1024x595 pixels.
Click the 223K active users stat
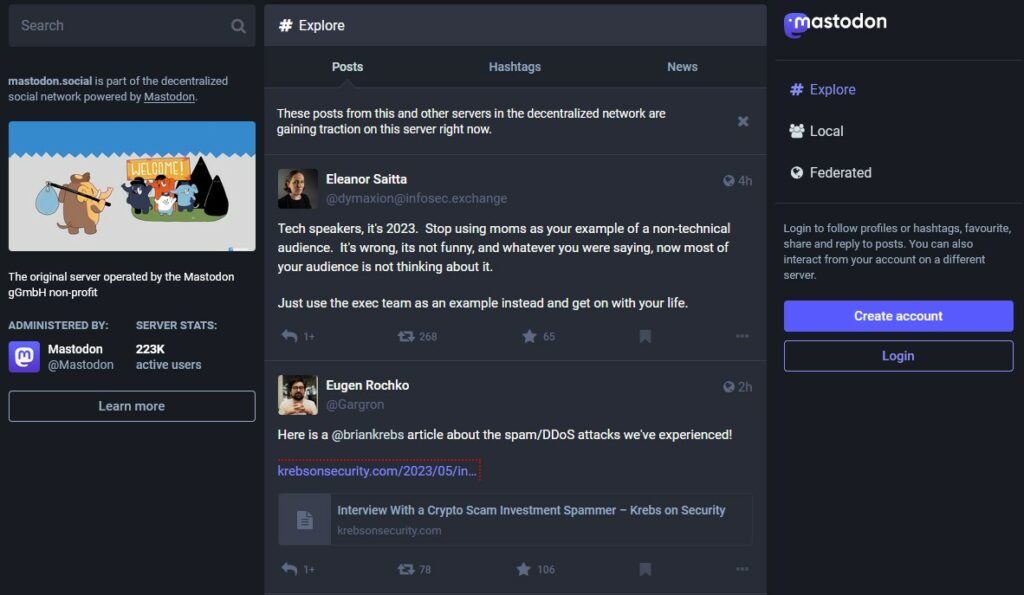[x=168, y=357]
